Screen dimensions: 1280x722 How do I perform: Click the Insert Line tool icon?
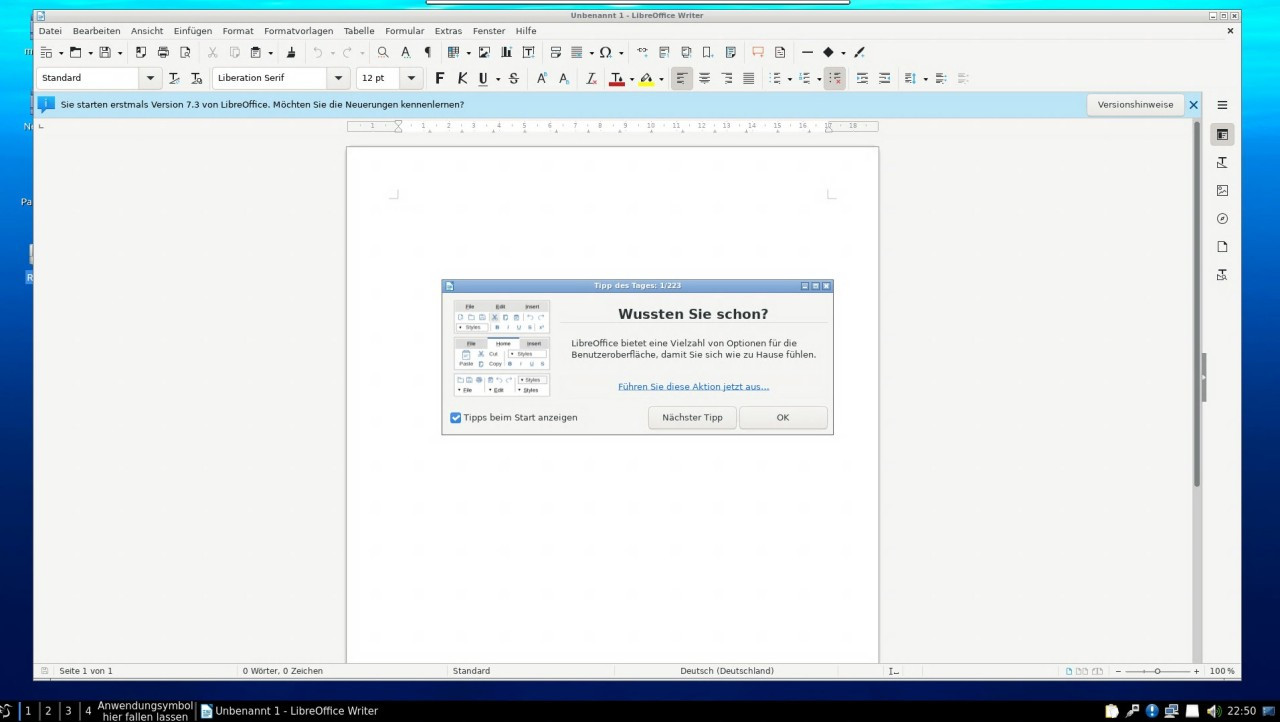(807, 52)
